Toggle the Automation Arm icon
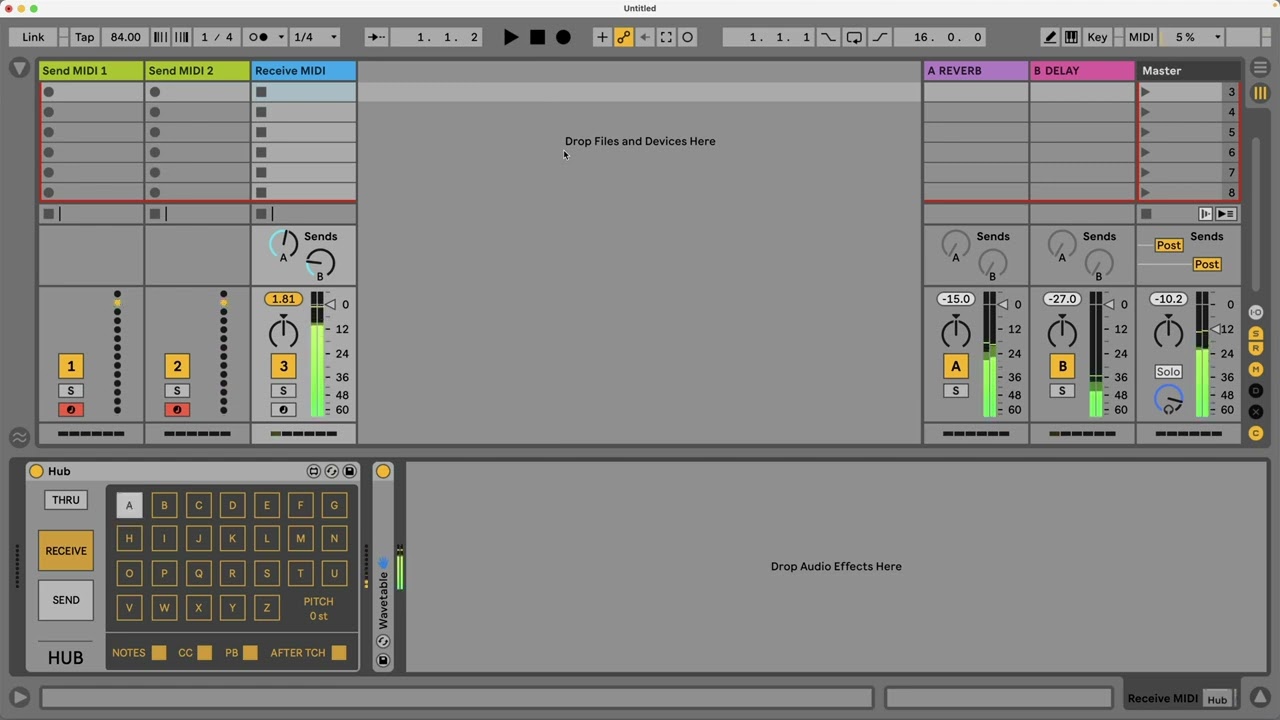This screenshot has height=720, width=1280. point(623,37)
